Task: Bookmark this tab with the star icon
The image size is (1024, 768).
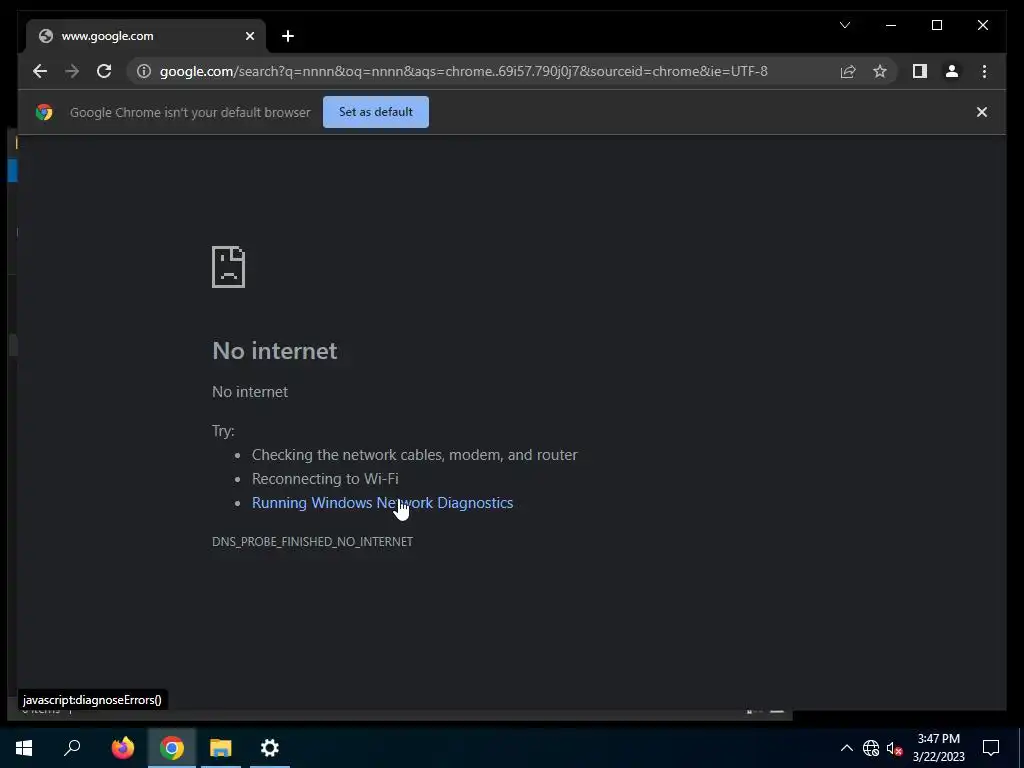Action: click(880, 71)
